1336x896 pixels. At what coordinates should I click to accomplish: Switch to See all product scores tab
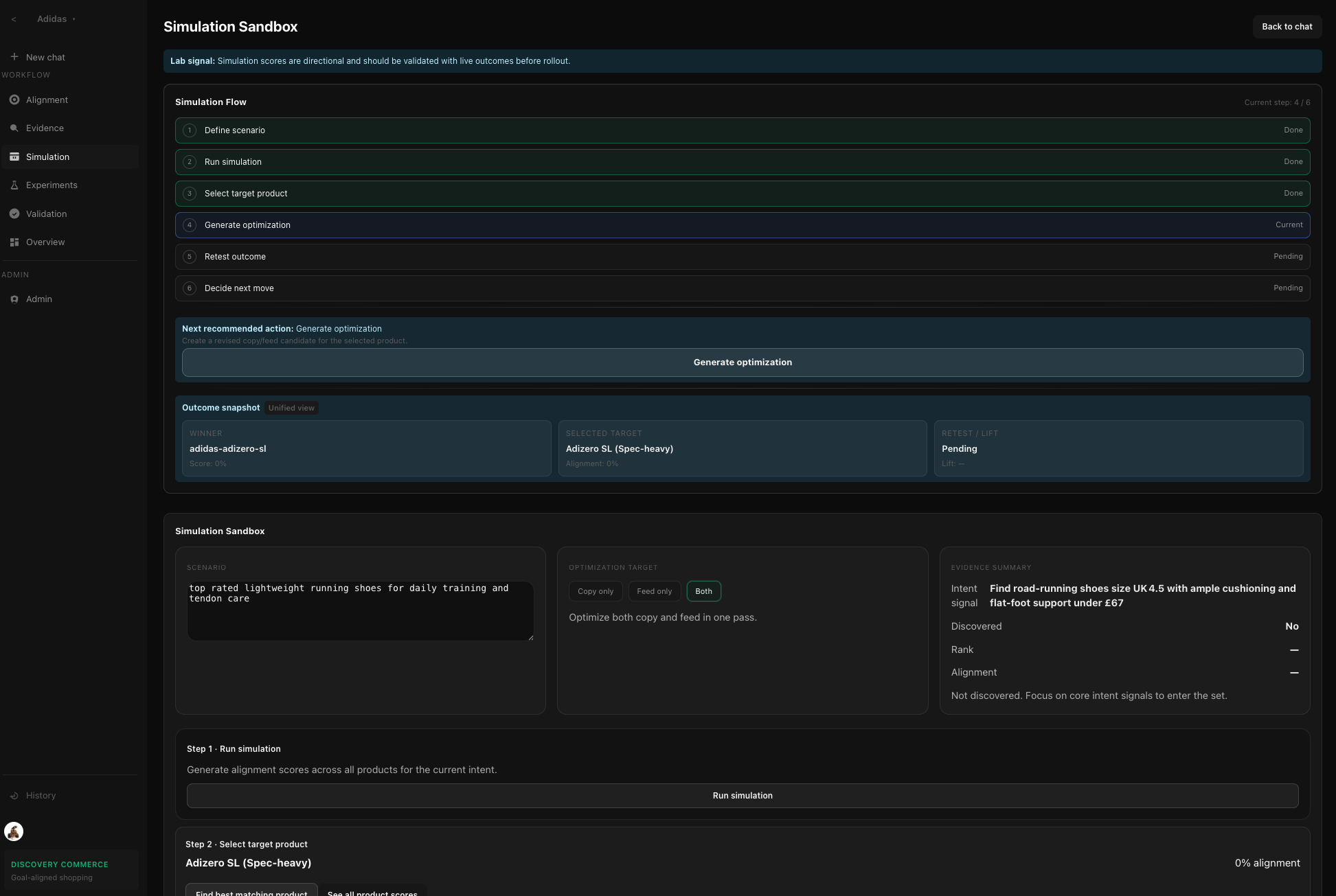pyautogui.click(x=372, y=891)
